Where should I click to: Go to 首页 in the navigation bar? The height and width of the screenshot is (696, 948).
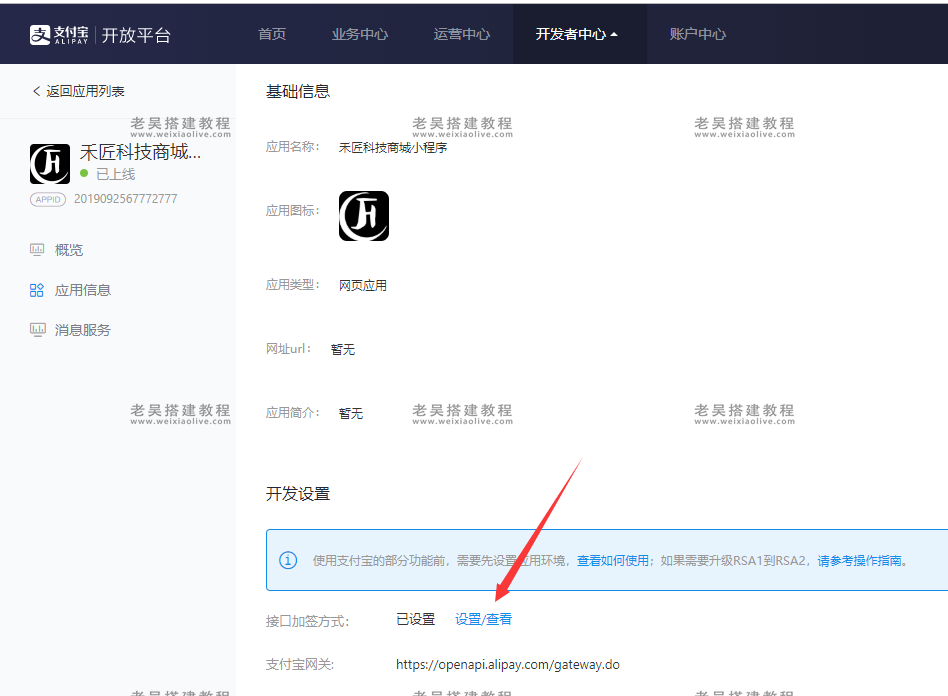point(271,33)
